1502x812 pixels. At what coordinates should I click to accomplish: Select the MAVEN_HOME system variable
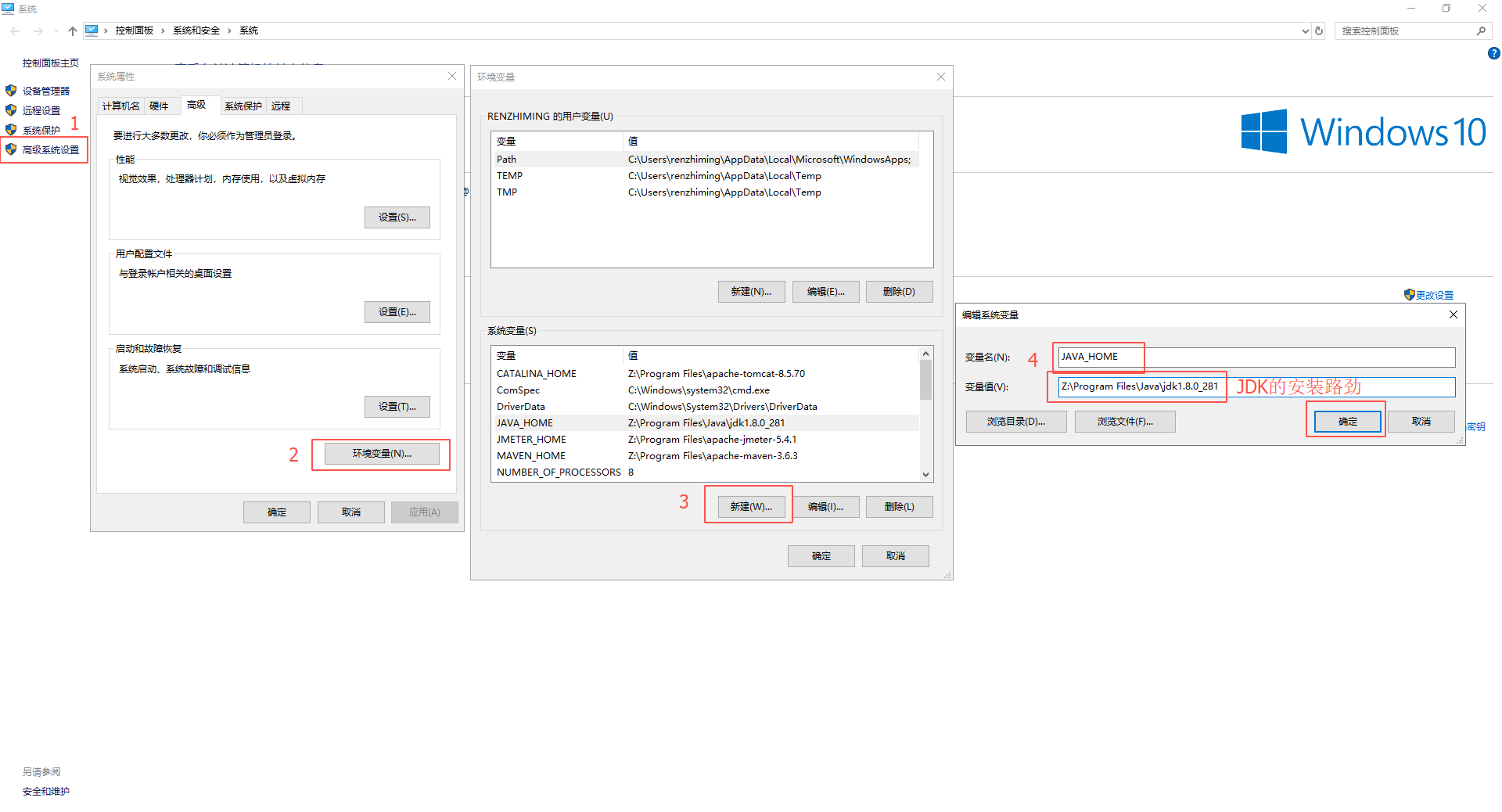[706, 456]
